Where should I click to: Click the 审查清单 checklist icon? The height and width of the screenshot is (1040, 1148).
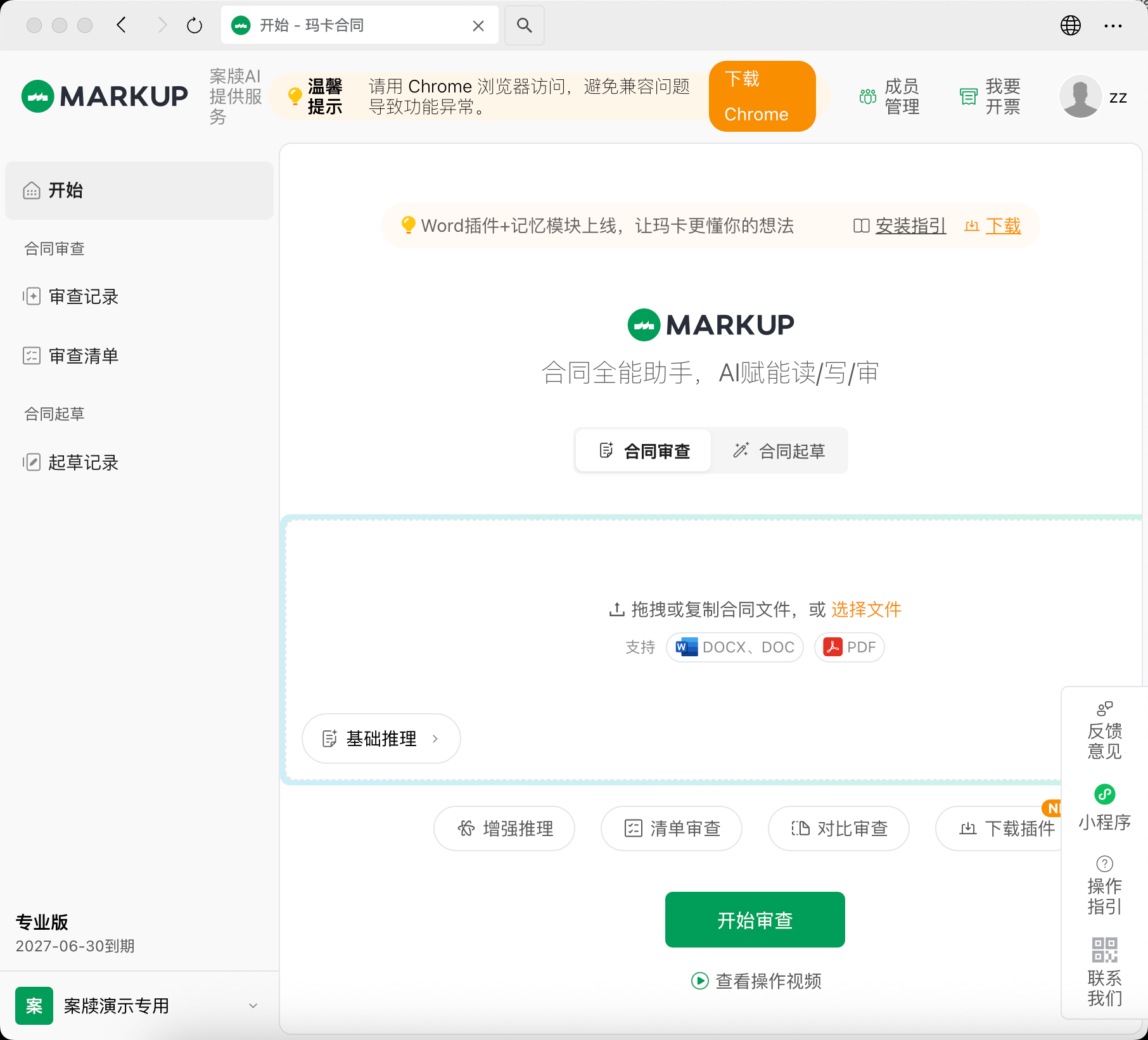coord(32,356)
